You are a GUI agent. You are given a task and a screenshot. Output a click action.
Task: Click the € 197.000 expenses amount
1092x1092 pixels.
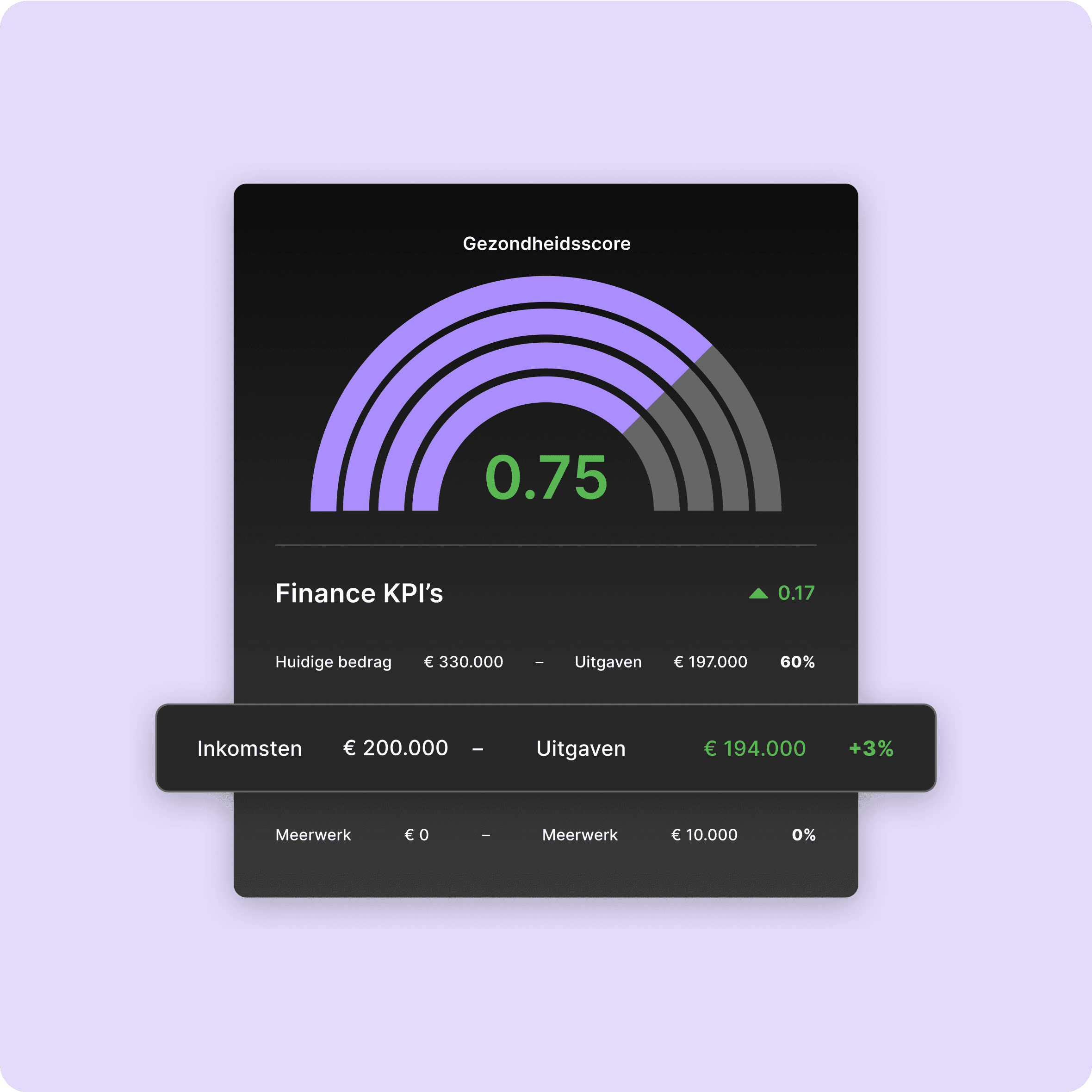[x=710, y=662]
